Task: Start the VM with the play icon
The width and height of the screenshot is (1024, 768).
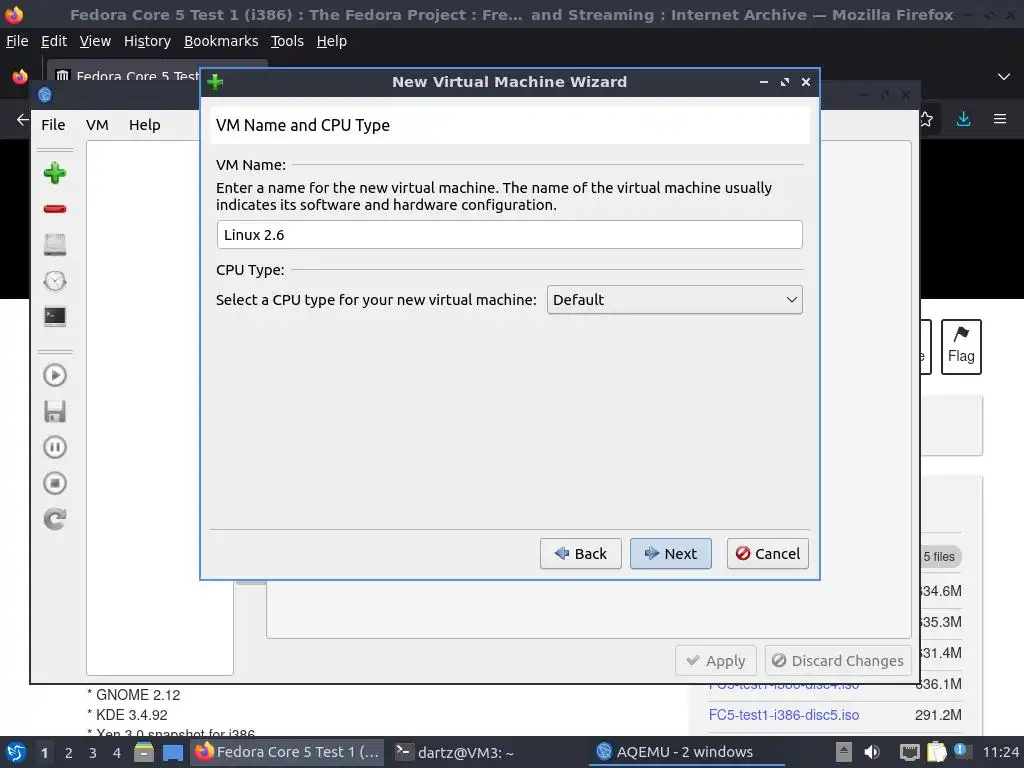Action: tap(55, 375)
